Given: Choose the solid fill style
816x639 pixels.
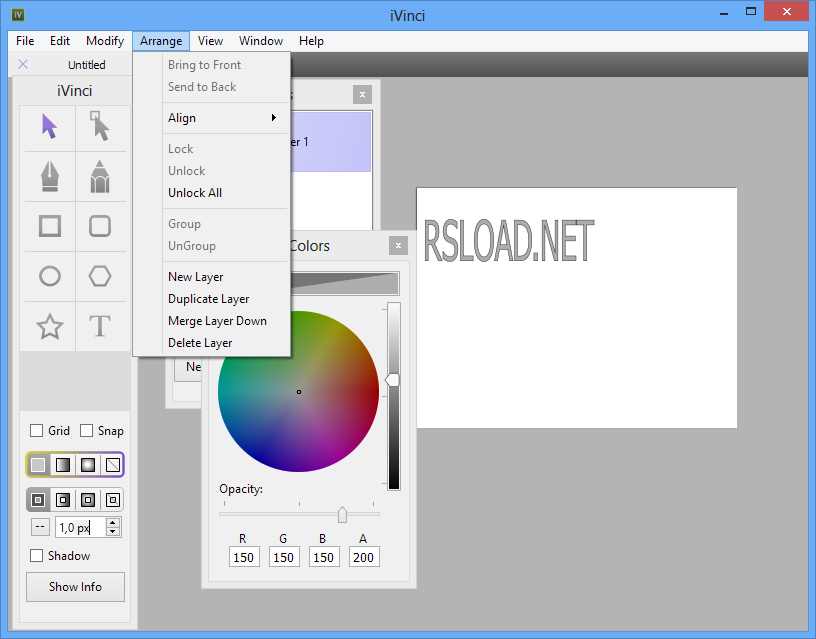Looking at the screenshot, I should click(x=38, y=465).
